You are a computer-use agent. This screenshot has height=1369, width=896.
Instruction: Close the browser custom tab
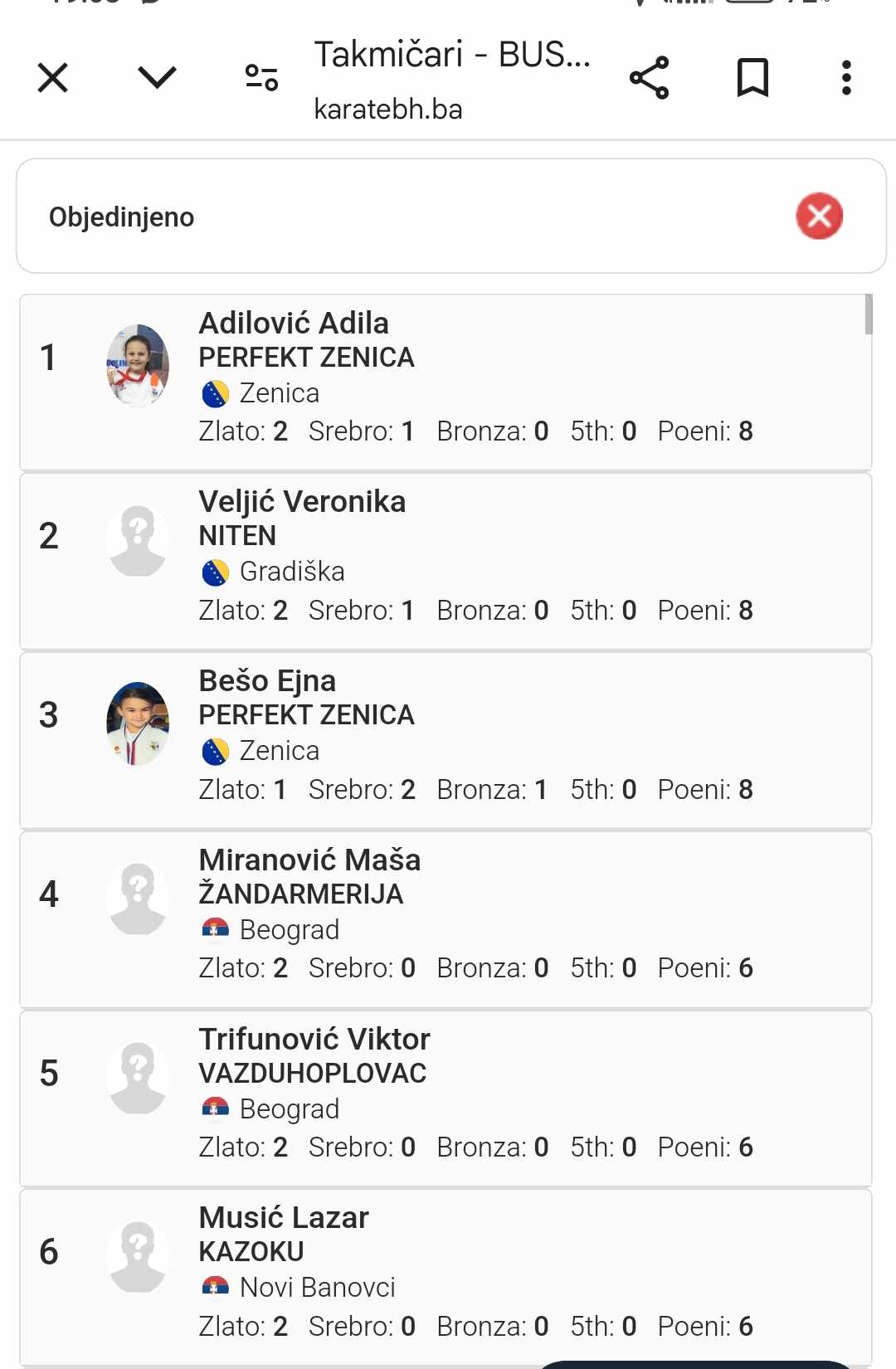tap(53, 79)
